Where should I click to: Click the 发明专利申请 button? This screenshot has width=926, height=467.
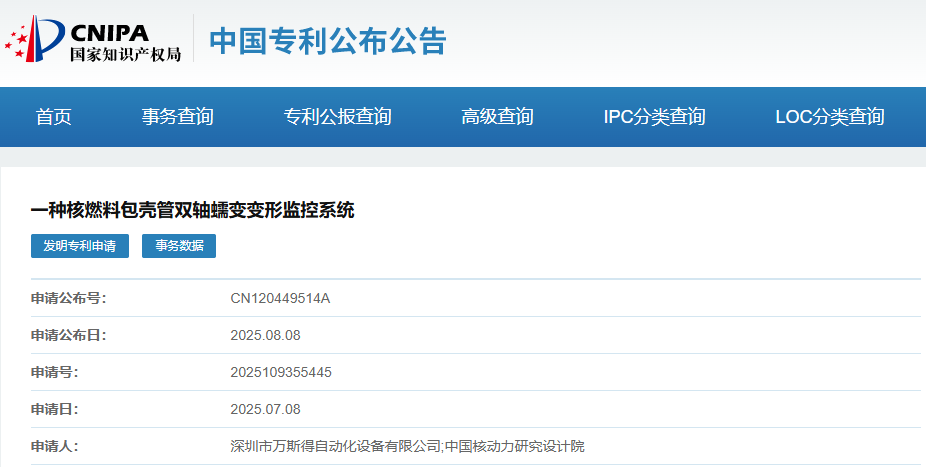click(80, 246)
